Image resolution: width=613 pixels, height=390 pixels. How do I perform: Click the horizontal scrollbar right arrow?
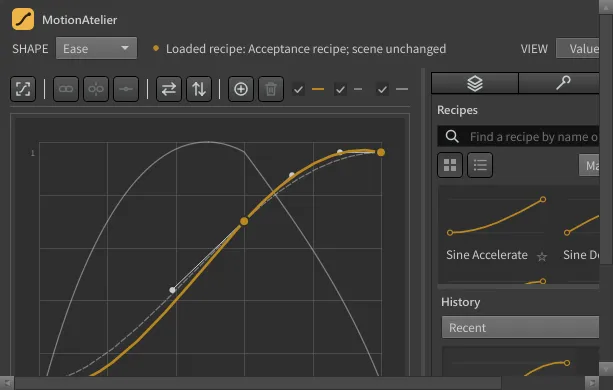point(592,383)
